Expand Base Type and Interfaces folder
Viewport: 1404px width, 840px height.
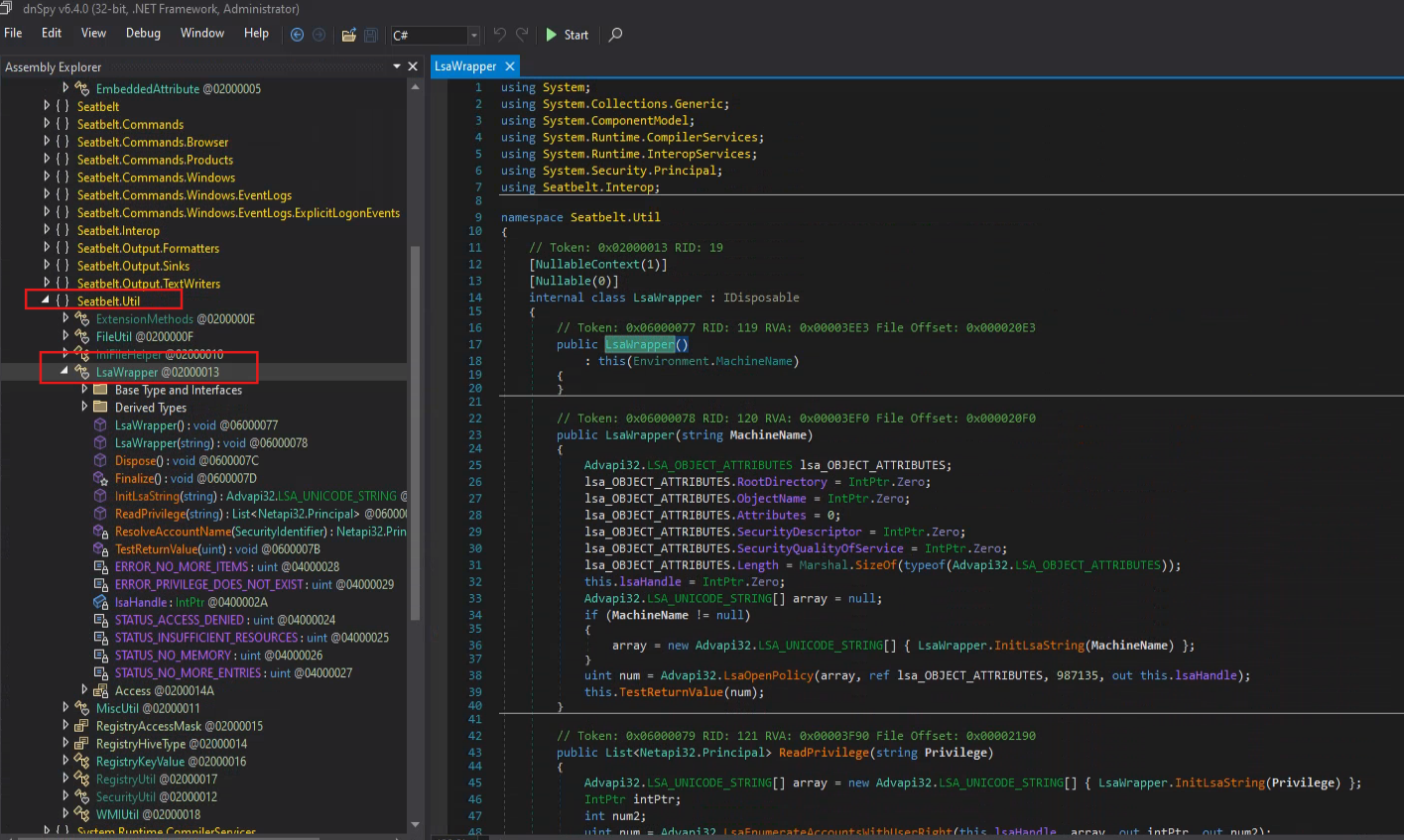point(84,390)
